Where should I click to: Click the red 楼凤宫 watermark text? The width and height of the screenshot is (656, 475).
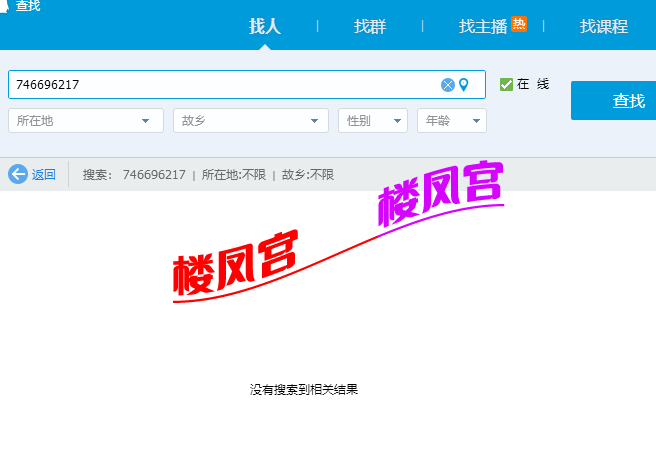235,262
